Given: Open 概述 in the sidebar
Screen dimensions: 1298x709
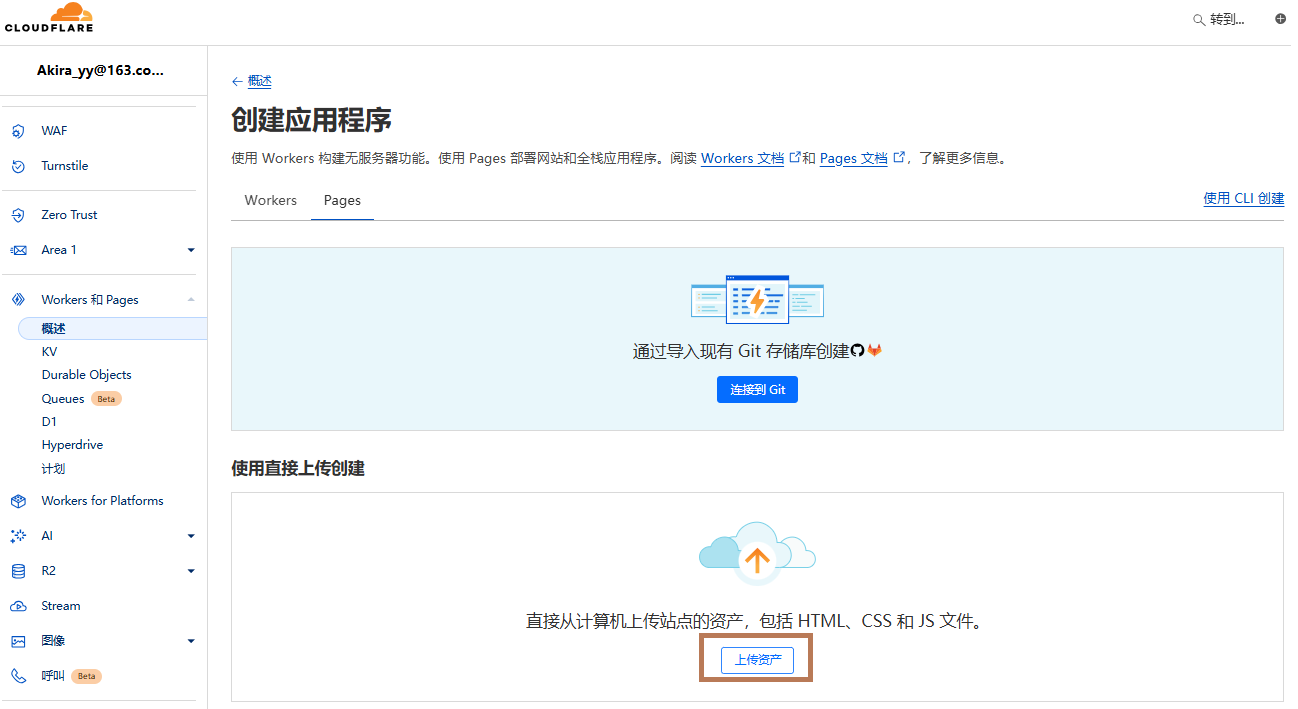Looking at the screenshot, I should pos(112,328).
